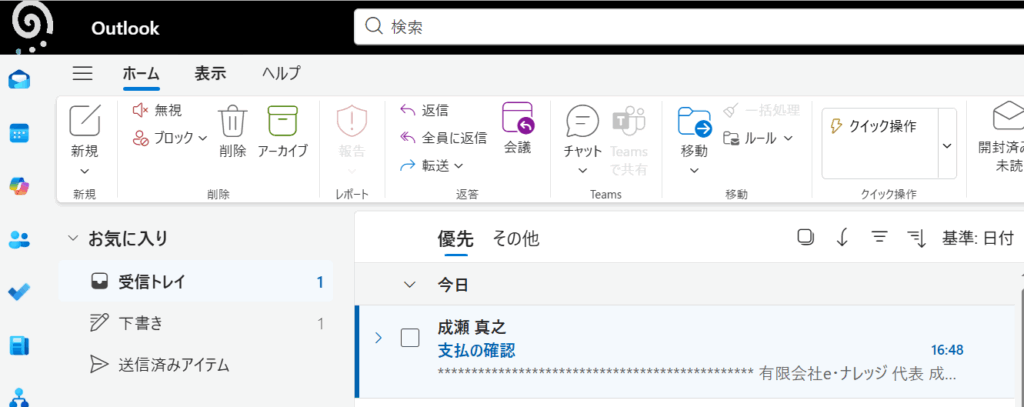Toggle the hamburger navigation pane button

pyautogui.click(x=83, y=73)
